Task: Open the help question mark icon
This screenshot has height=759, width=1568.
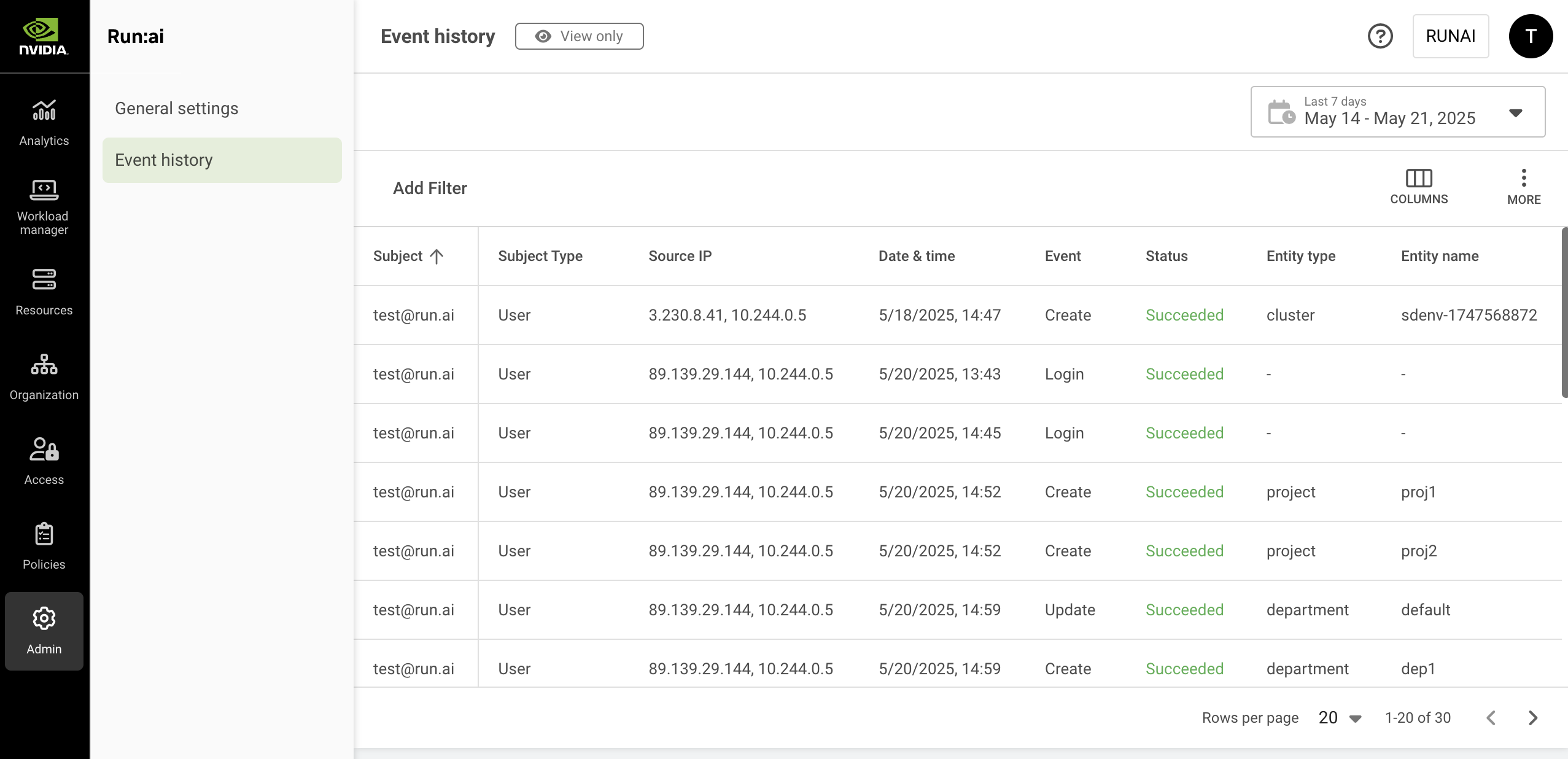Action: pyautogui.click(x=1380, y=36)
